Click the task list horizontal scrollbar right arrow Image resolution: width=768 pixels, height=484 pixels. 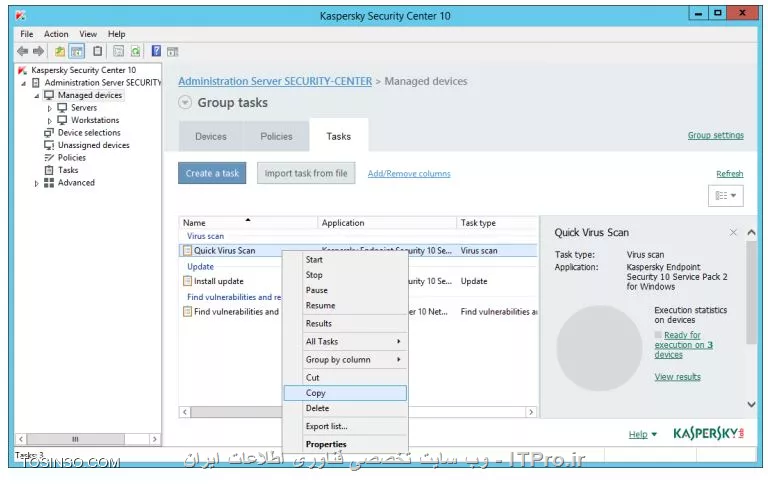[531, 412]
